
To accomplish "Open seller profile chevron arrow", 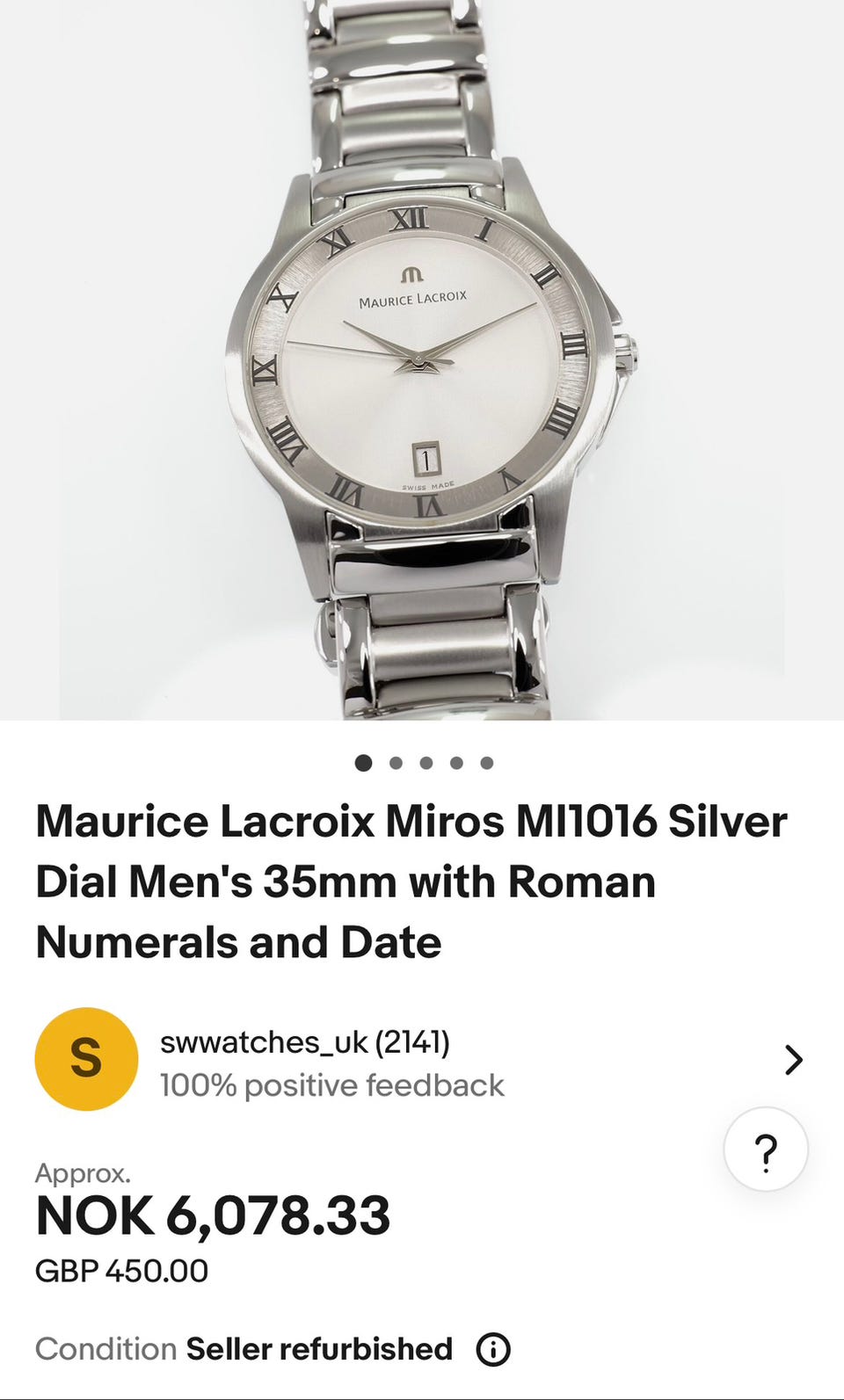I will point(793,1060).
